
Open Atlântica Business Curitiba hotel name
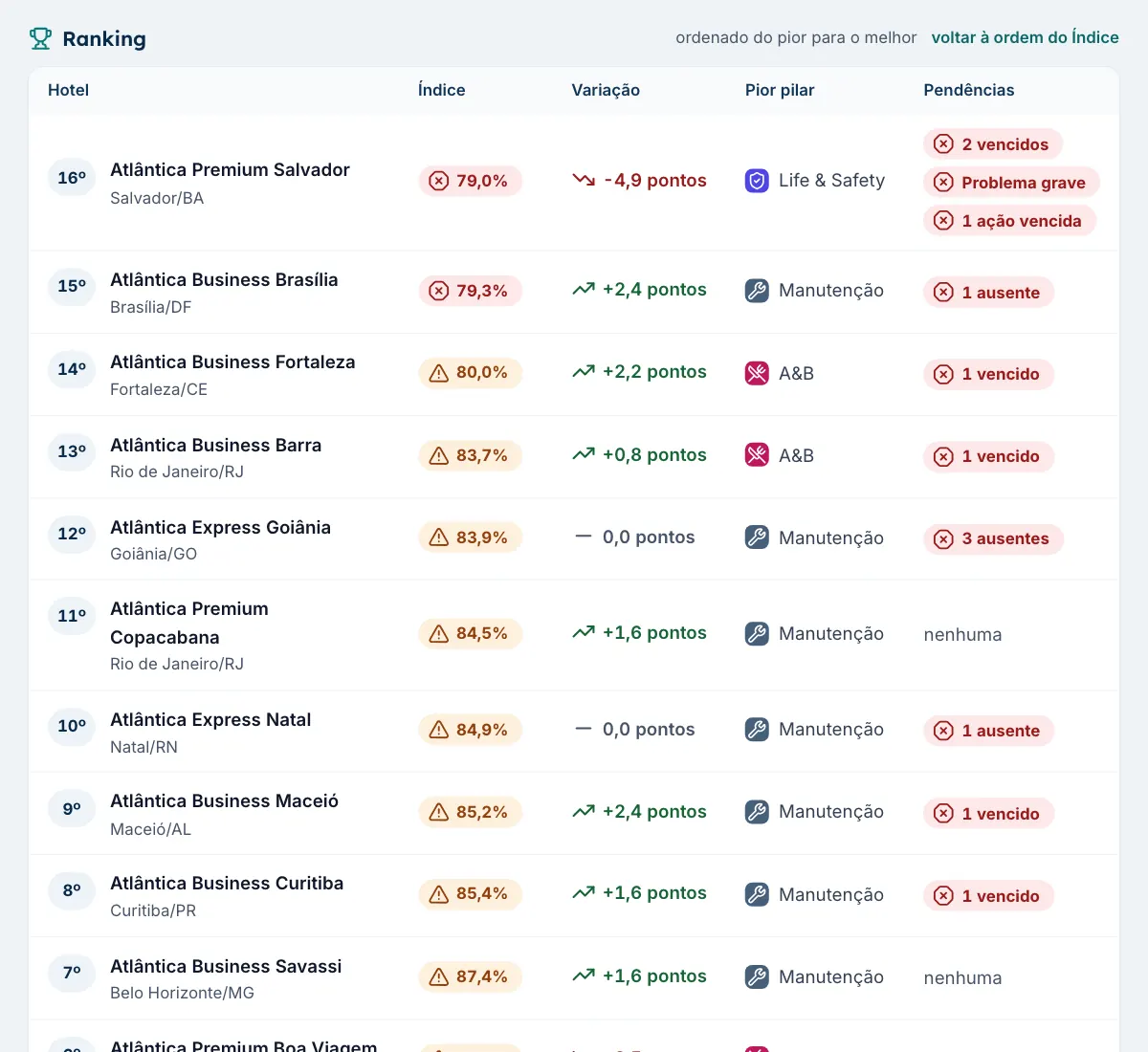[227, 883]
